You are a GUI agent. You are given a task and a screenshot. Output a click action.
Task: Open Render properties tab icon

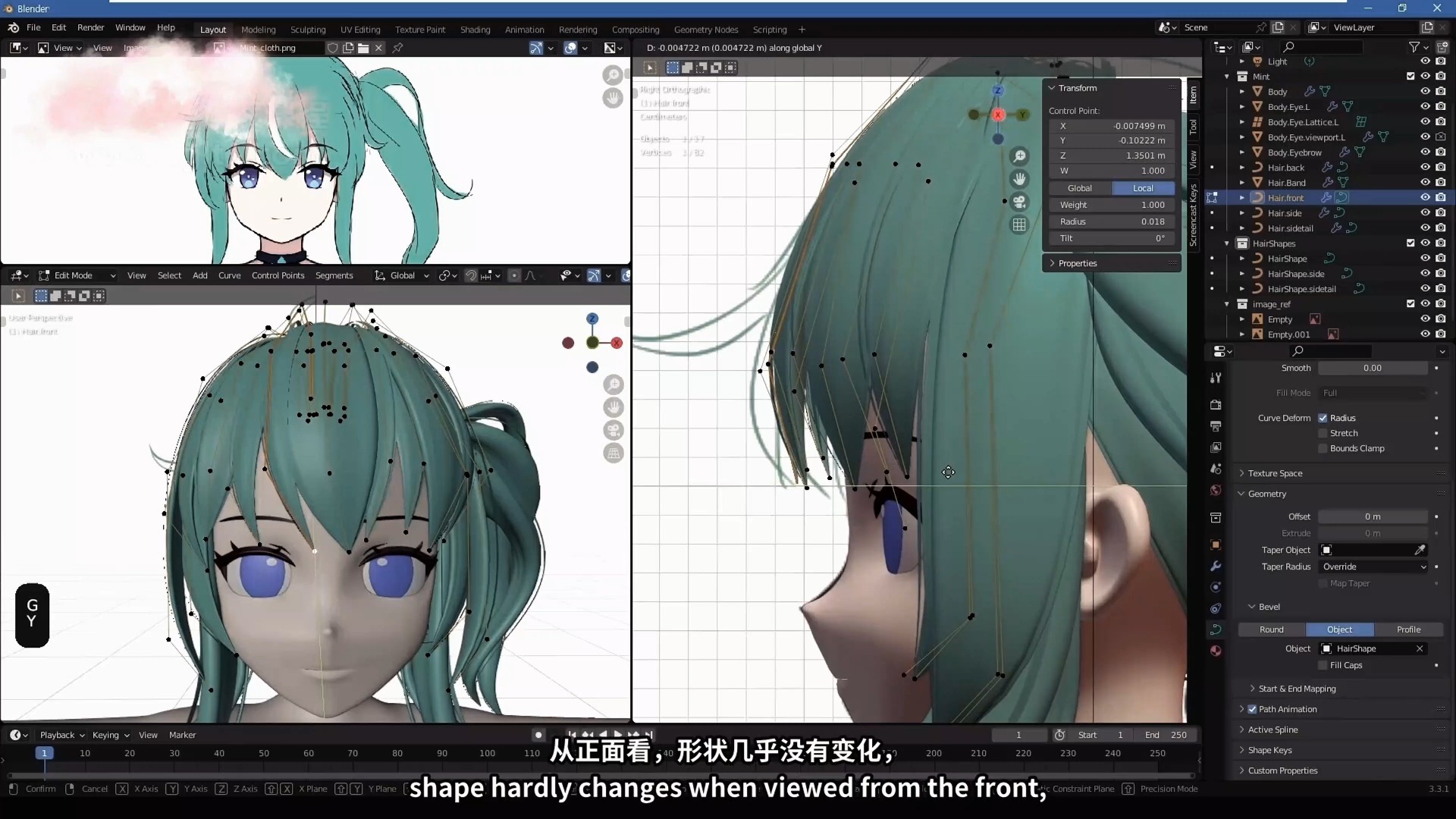click(x=1216, y=405)
